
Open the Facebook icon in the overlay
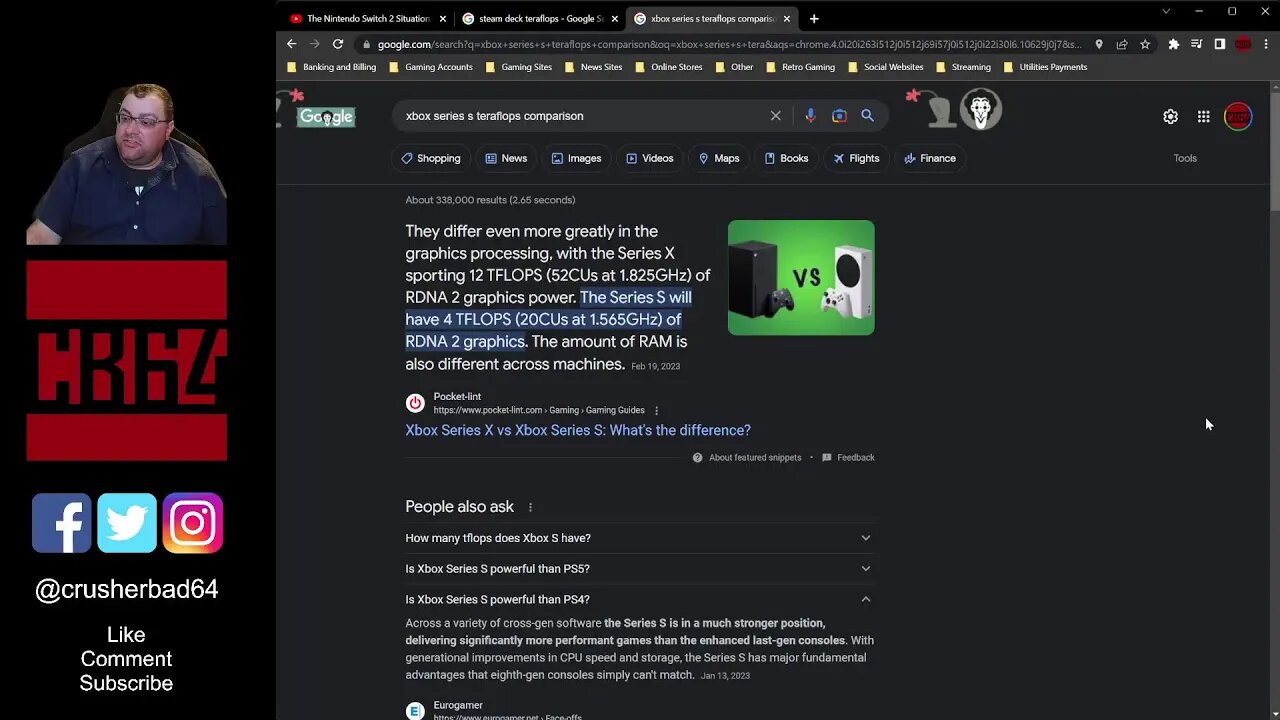click(61, 523)
